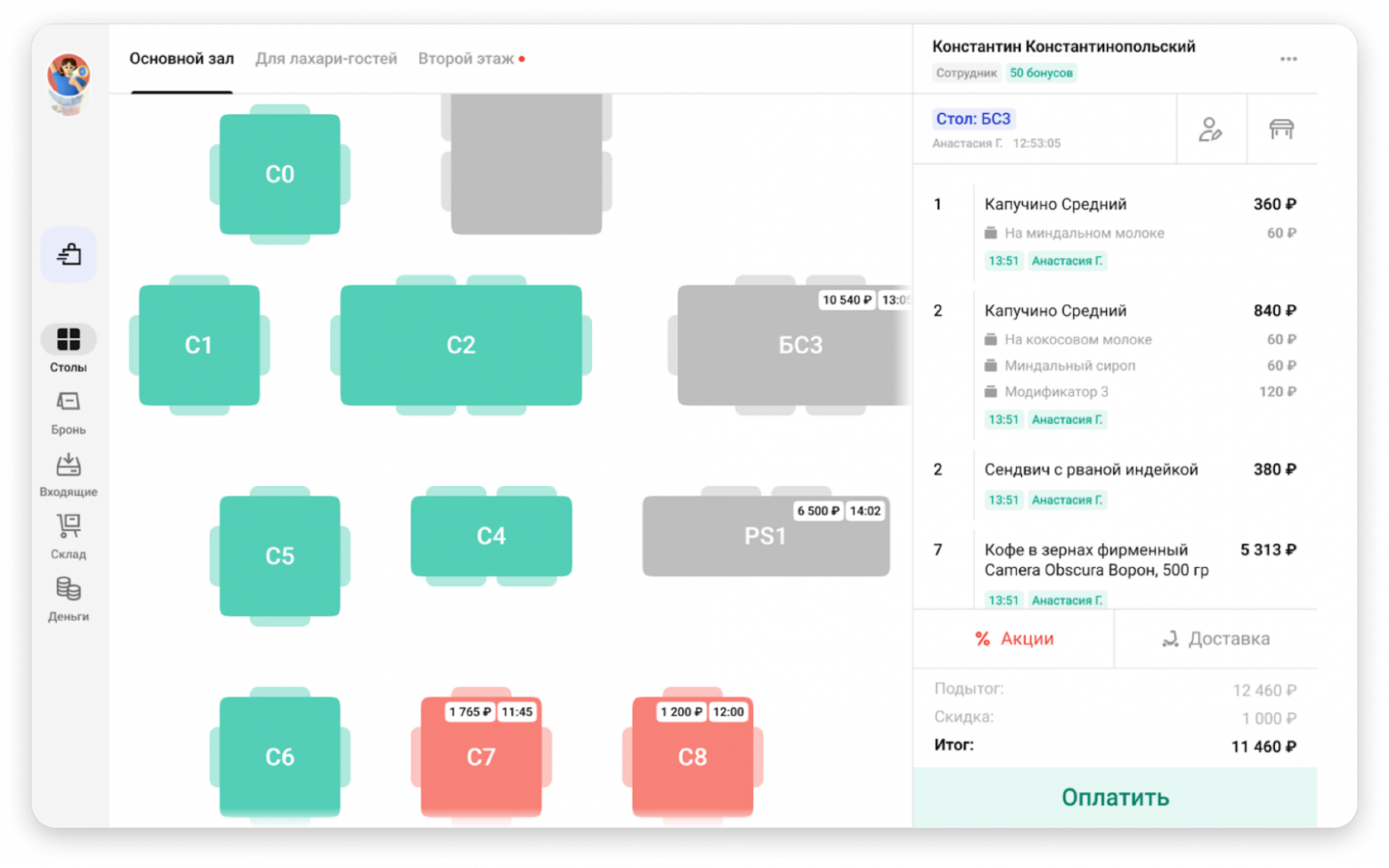Open the Входящие inbox section
Image resolution: width=1389 pixels, height=868 pixels.
pos(69,475)
